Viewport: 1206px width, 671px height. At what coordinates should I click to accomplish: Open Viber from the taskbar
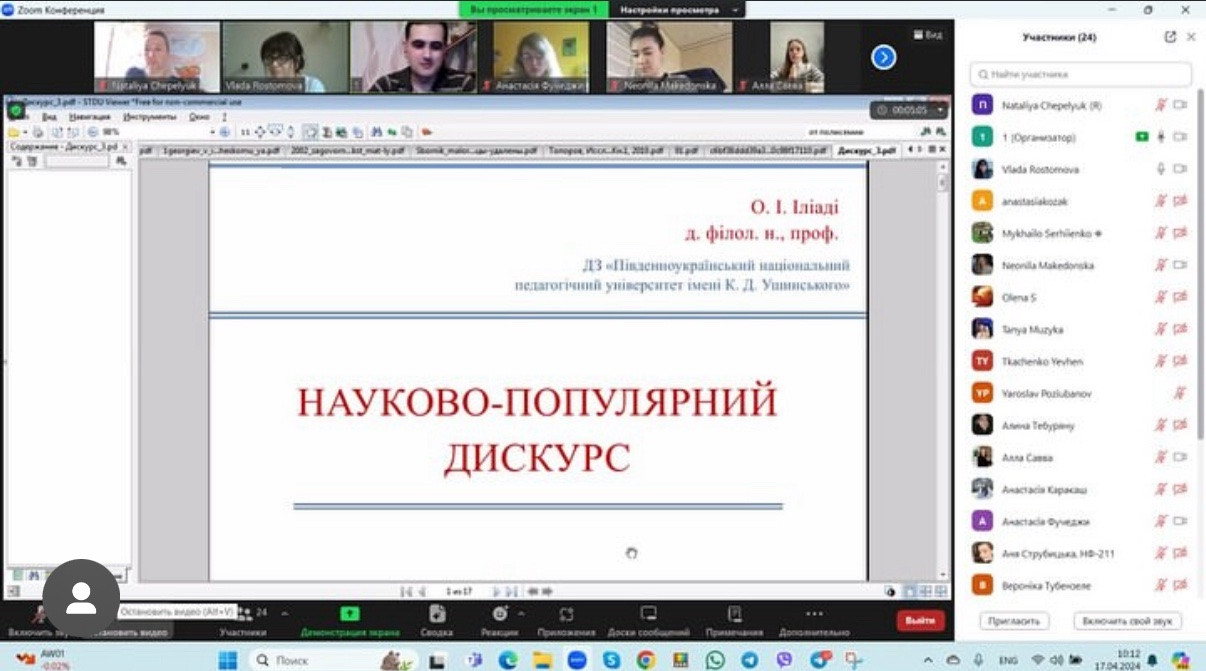784,660
